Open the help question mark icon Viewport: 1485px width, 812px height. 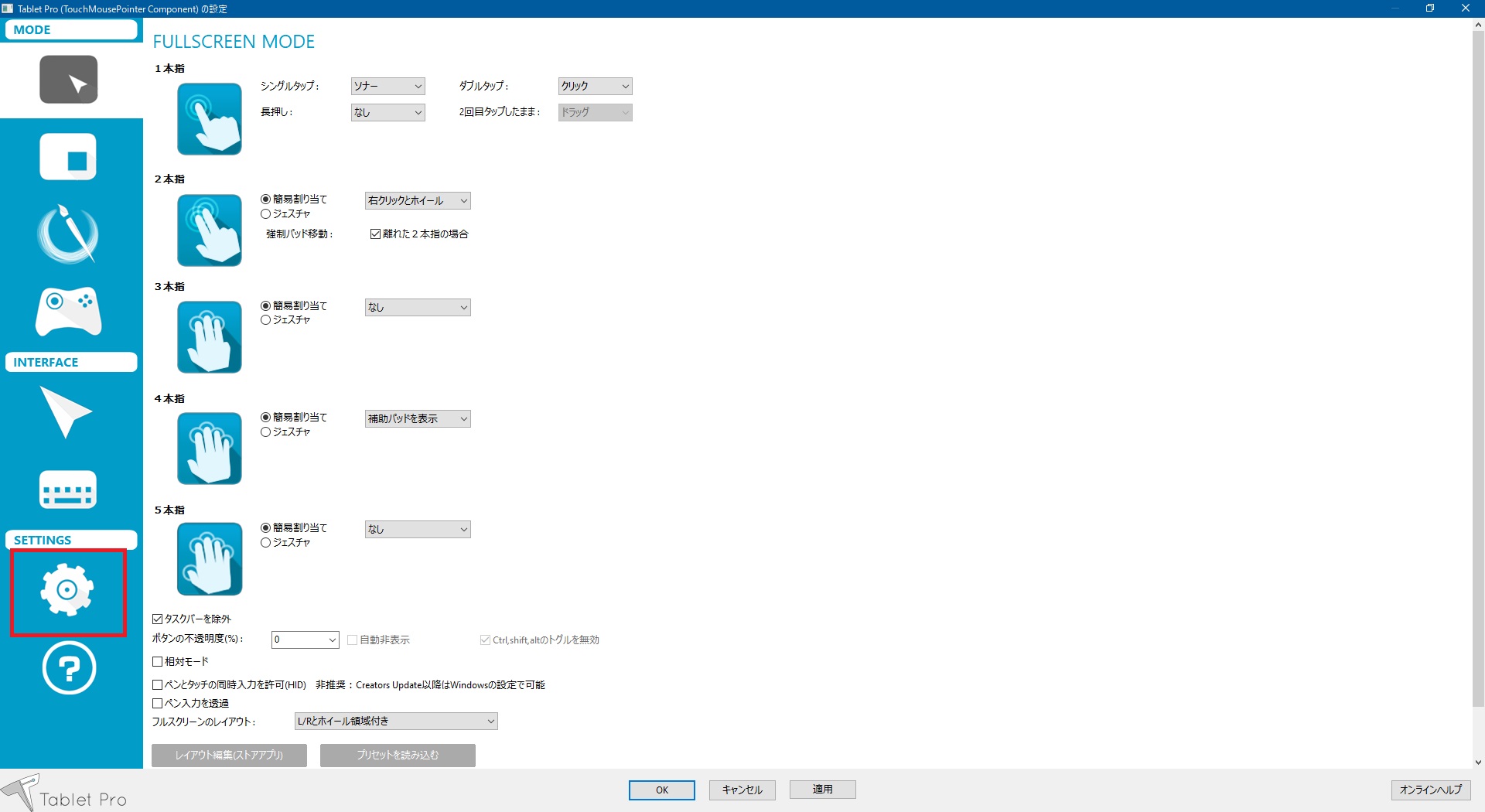coord(69,668)
